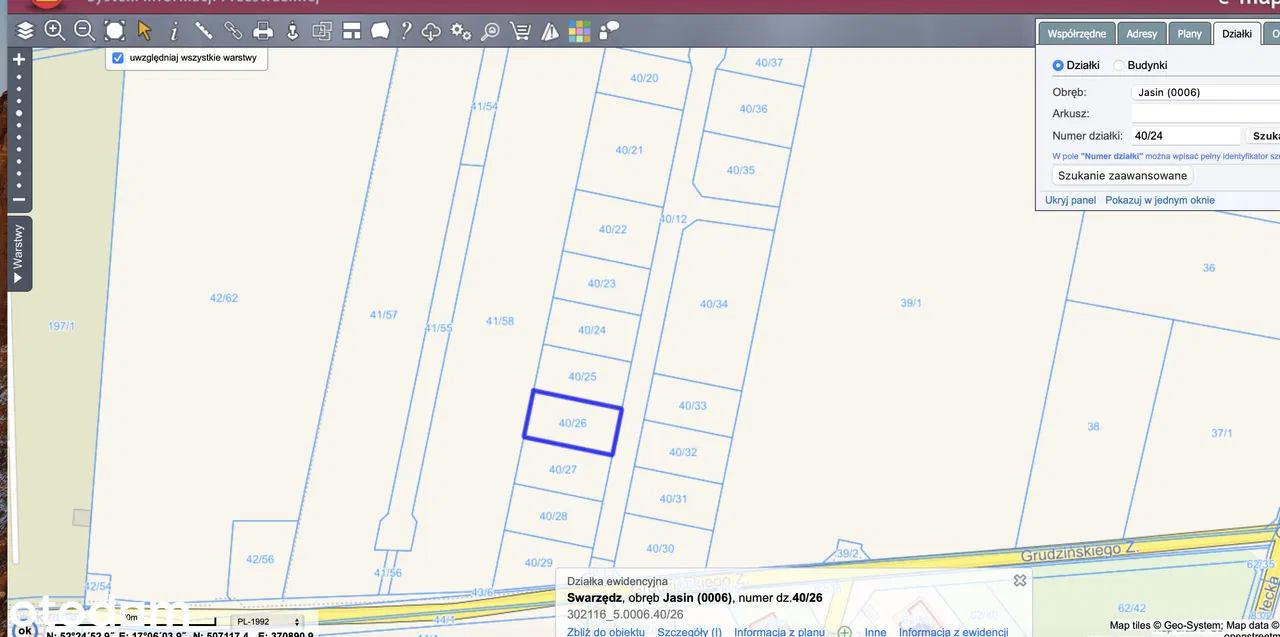Click the zoom out magnifier tool
The image size is (1280, 637).
coord(85,31)
